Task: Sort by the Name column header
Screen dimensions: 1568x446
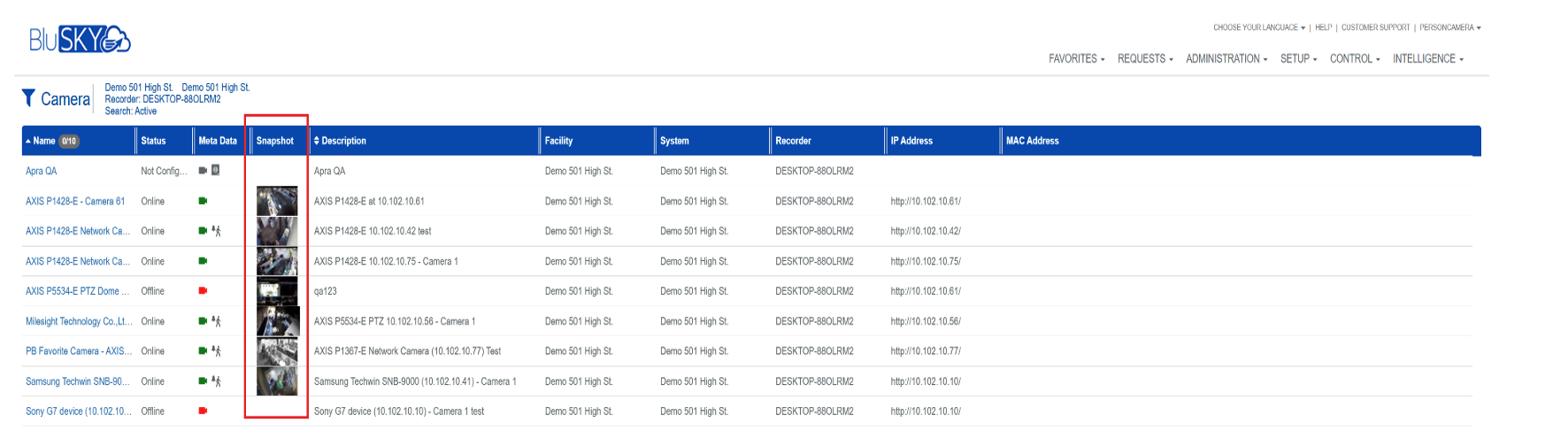Action: click(43, 141)
